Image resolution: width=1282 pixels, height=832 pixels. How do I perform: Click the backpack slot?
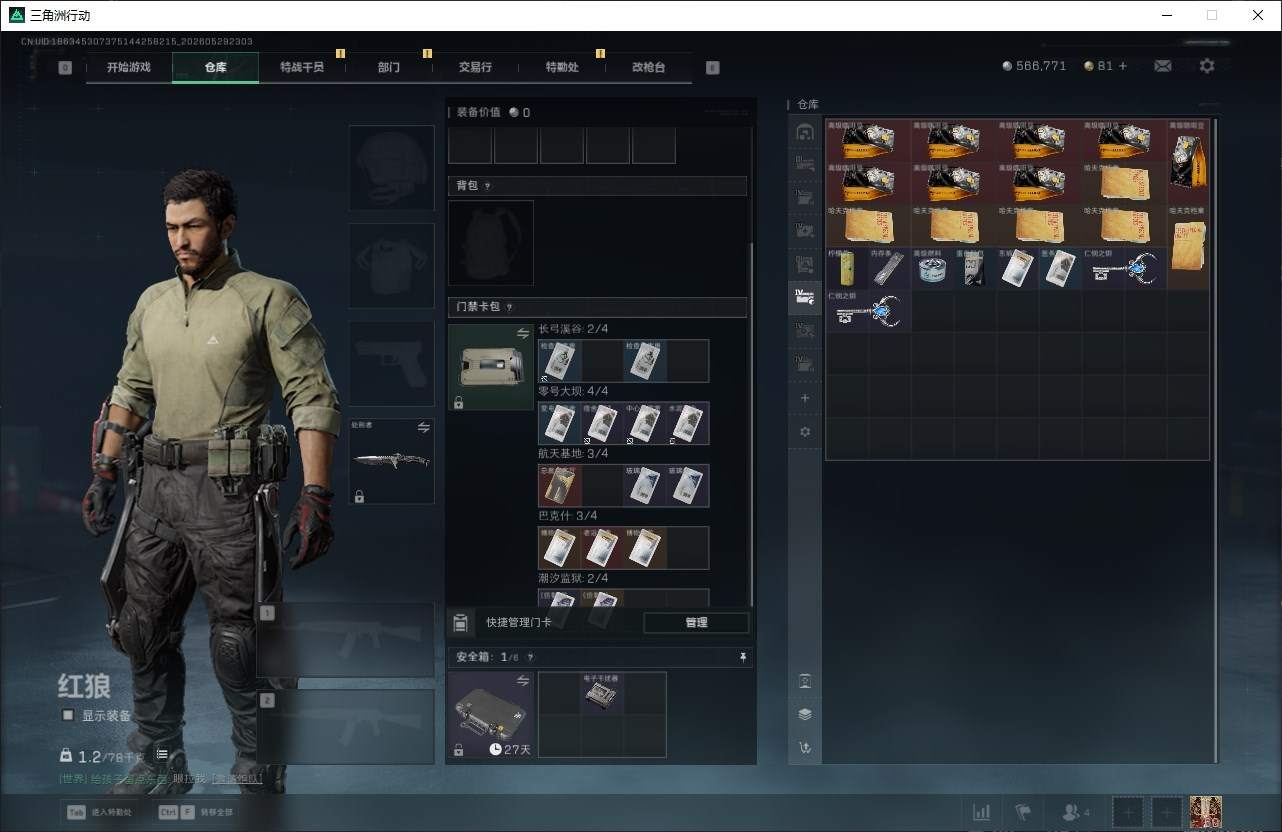pyautogui.click(x=491, y=243)
